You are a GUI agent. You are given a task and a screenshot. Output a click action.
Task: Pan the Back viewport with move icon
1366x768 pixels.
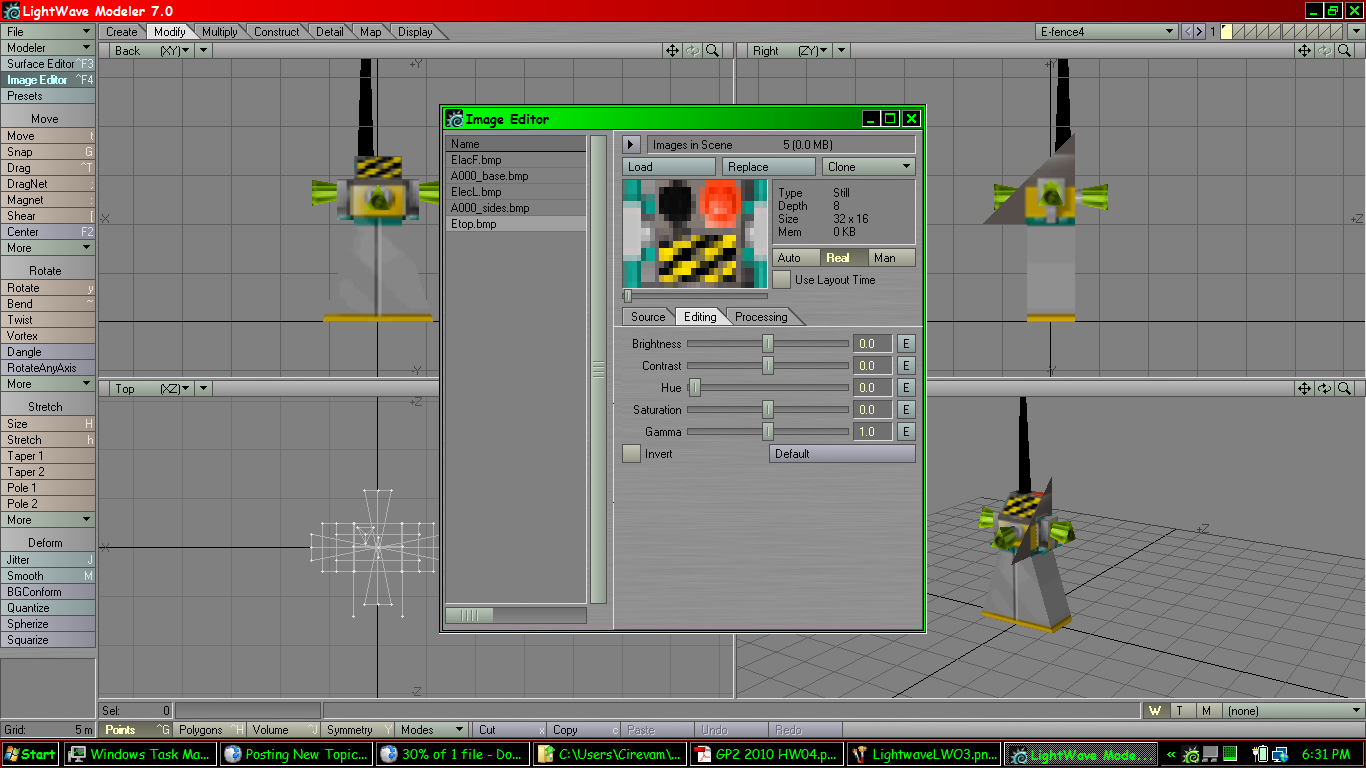coord(673,50)
